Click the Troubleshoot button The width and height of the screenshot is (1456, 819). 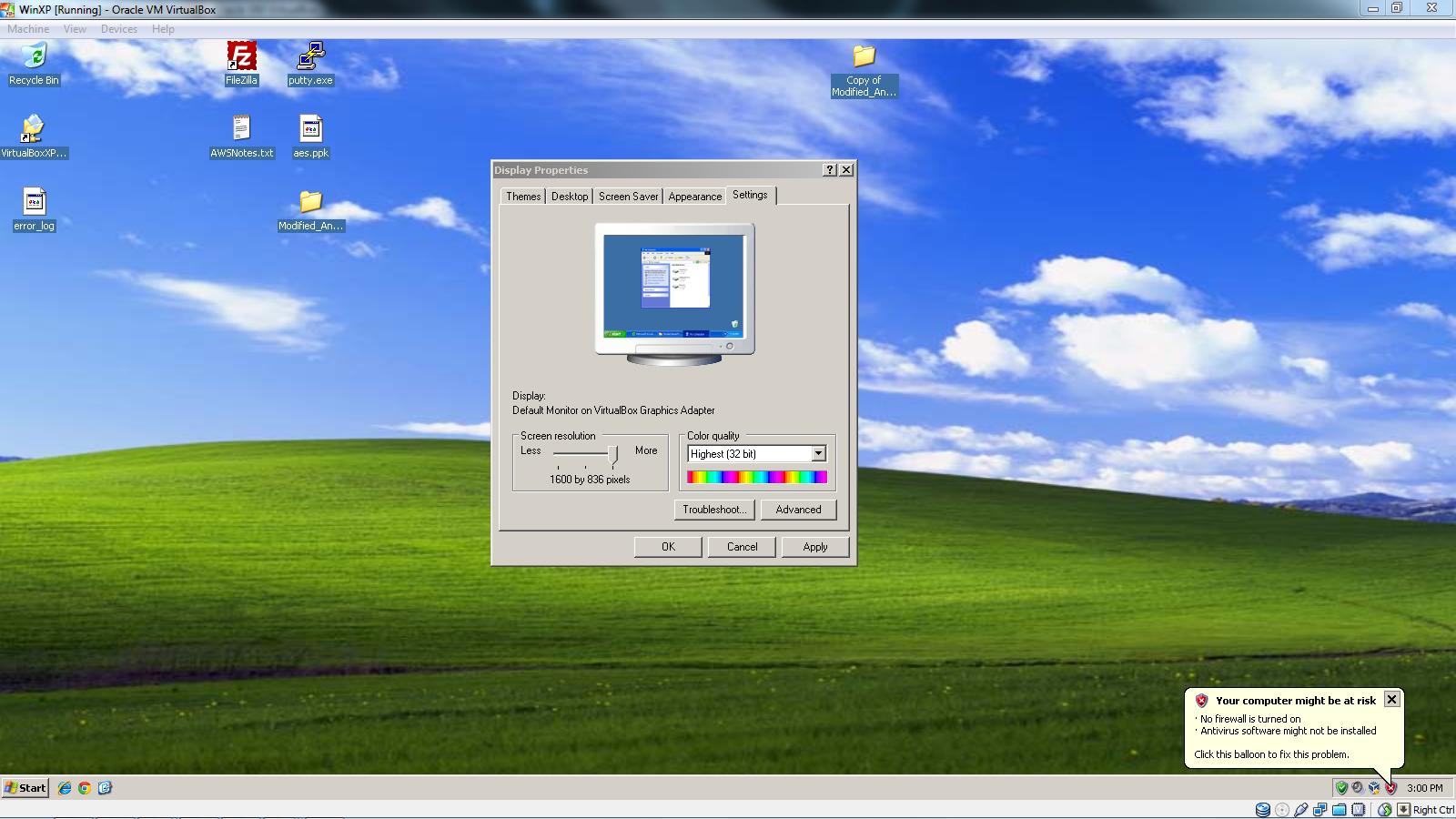point(713,510)
